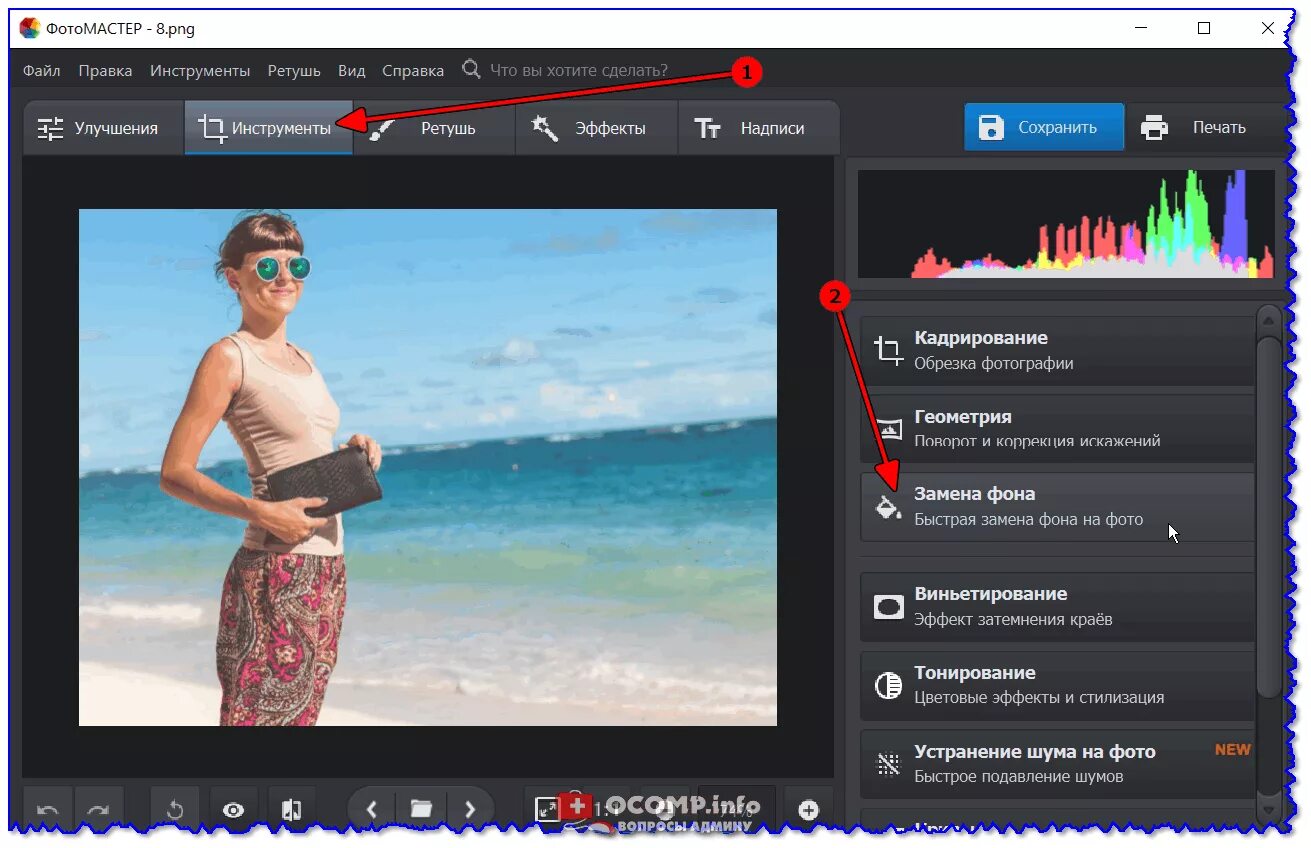Click the color histogram display

1066,224
